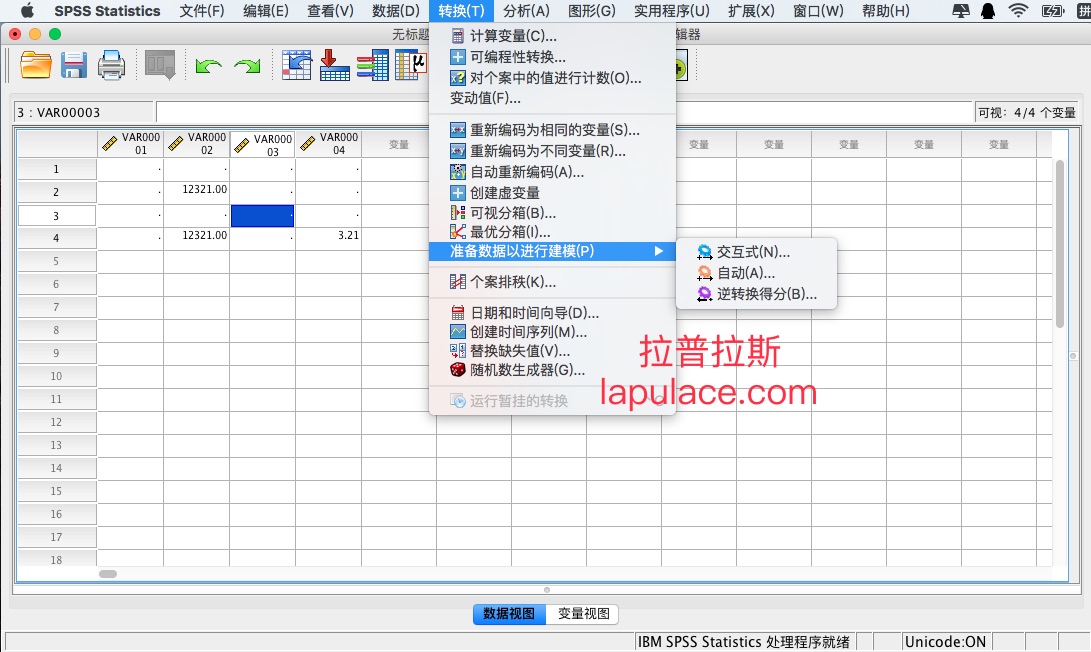Select row header 10
This screenshot has height=652, width=1091.
point(56,376)
